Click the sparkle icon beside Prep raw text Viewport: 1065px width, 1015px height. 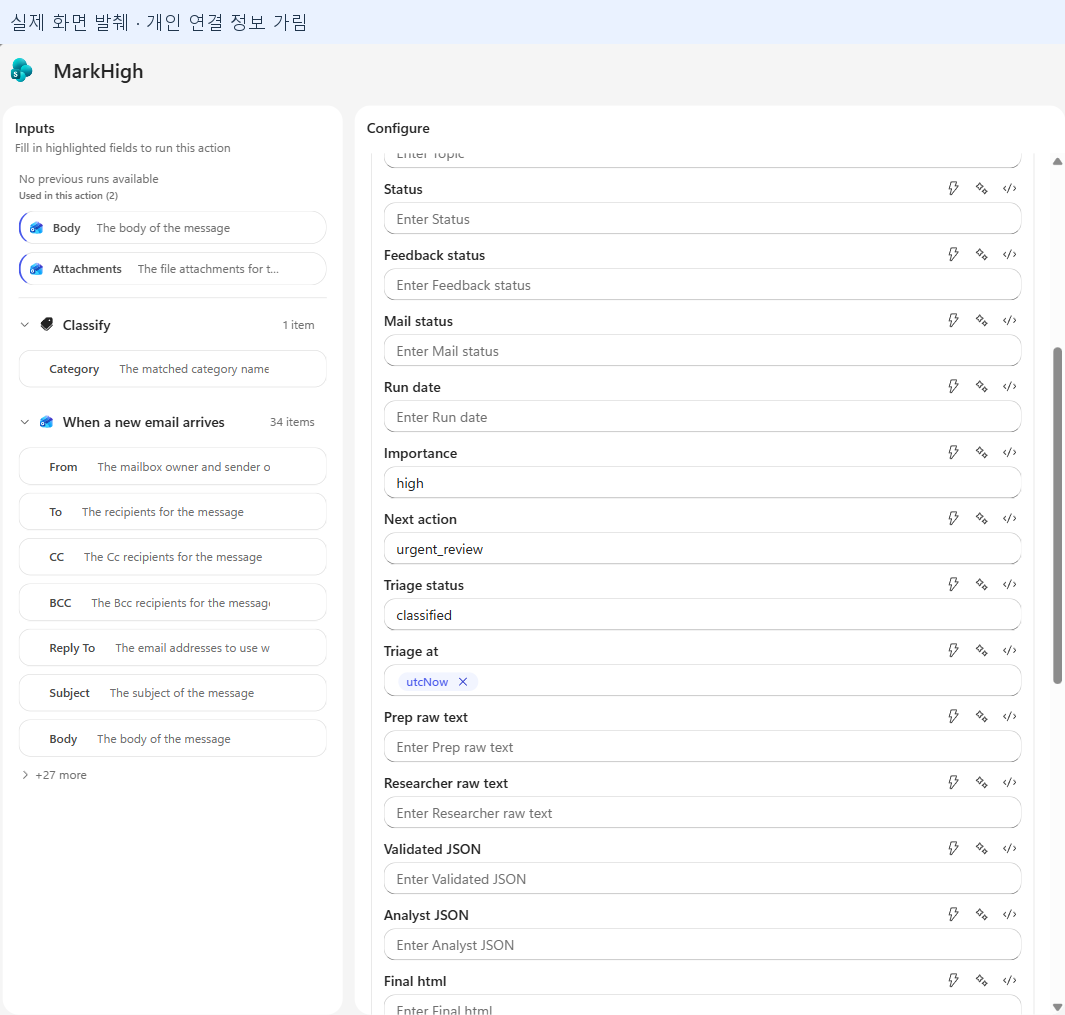coord(981,716)
